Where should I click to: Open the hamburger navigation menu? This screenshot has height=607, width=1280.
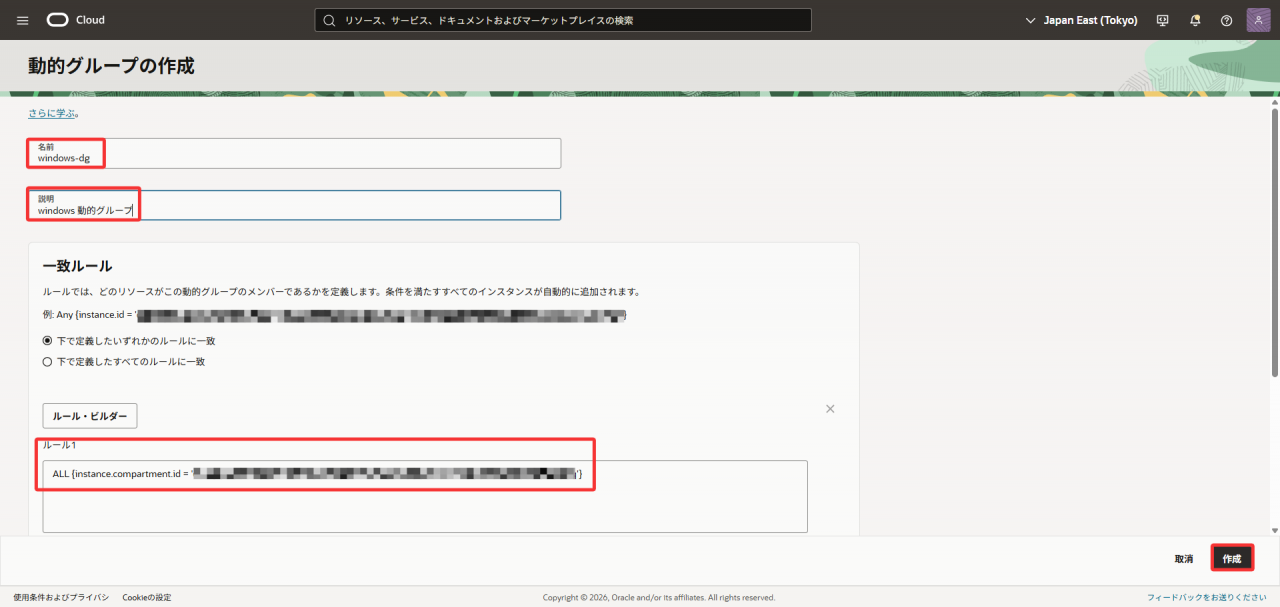pyautogui.click(x=23, y=20)
